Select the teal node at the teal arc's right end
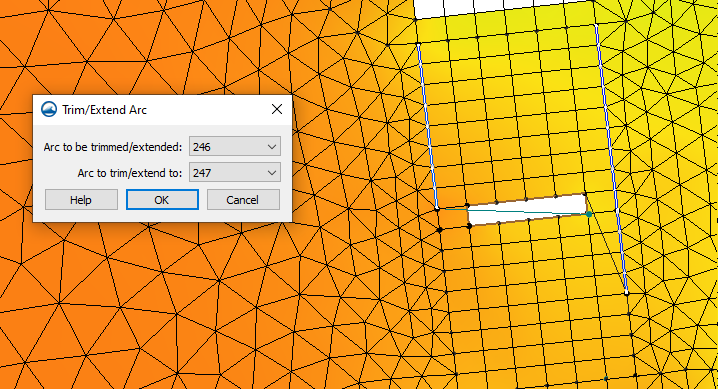The width and height of the screenshot is (718, 389). [x=589, y=214]
